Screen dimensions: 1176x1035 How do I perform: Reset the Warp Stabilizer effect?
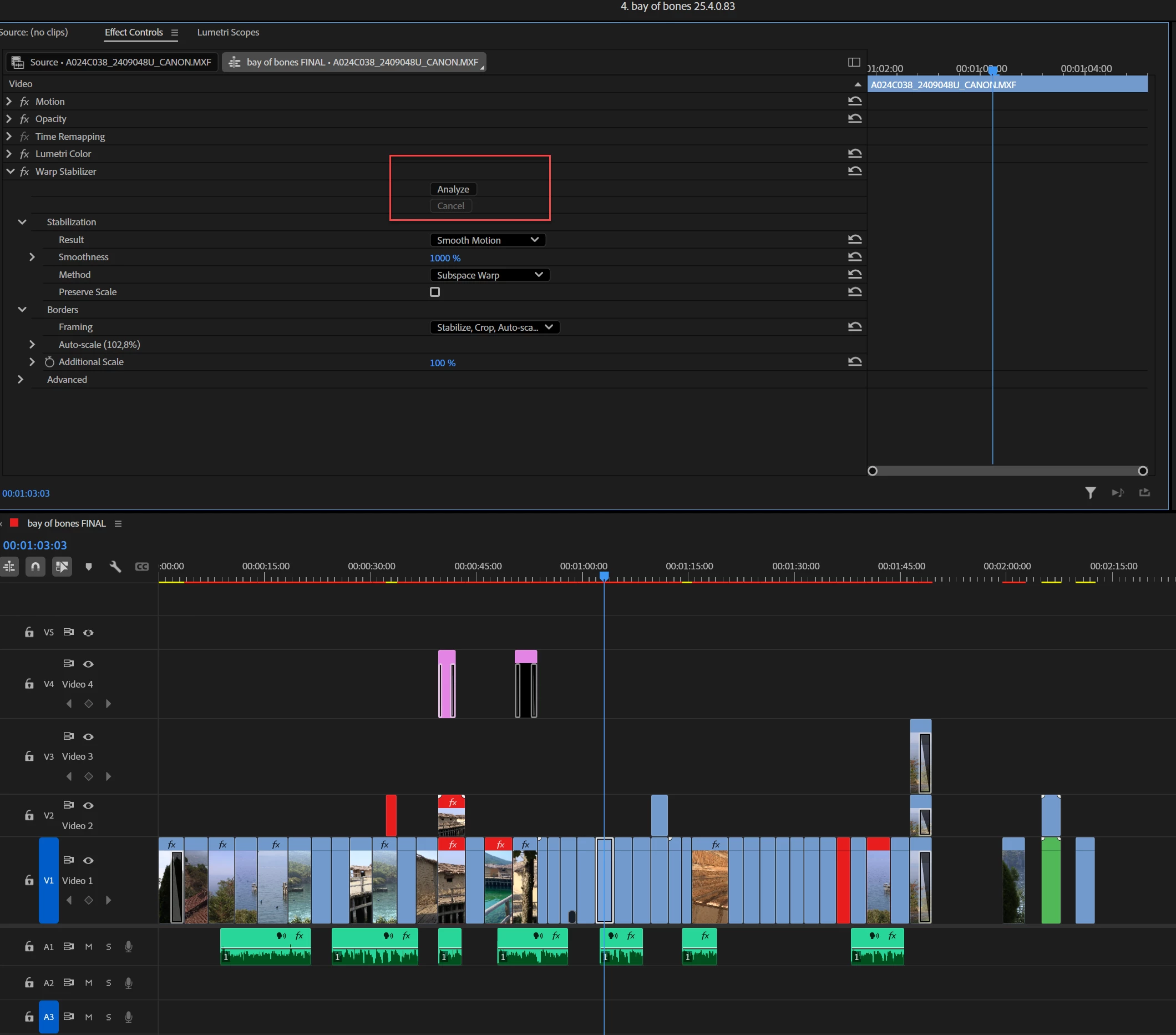(x=854, y=171)
